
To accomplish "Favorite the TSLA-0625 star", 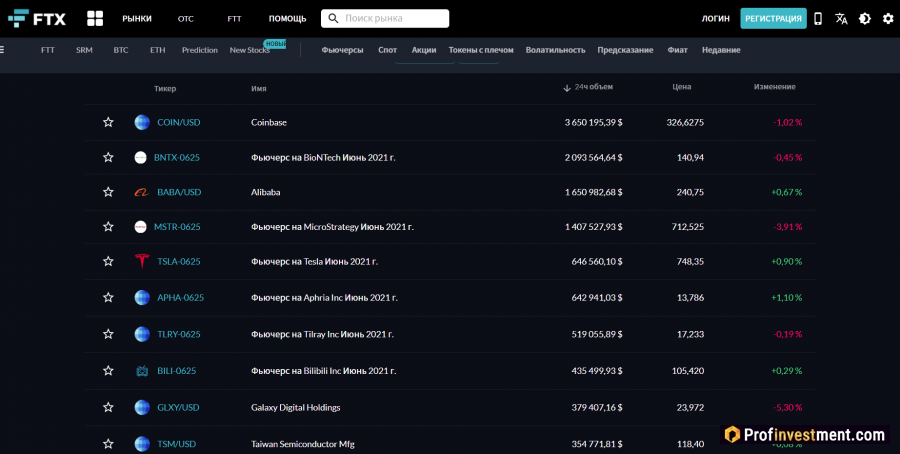I will point(108,261).
